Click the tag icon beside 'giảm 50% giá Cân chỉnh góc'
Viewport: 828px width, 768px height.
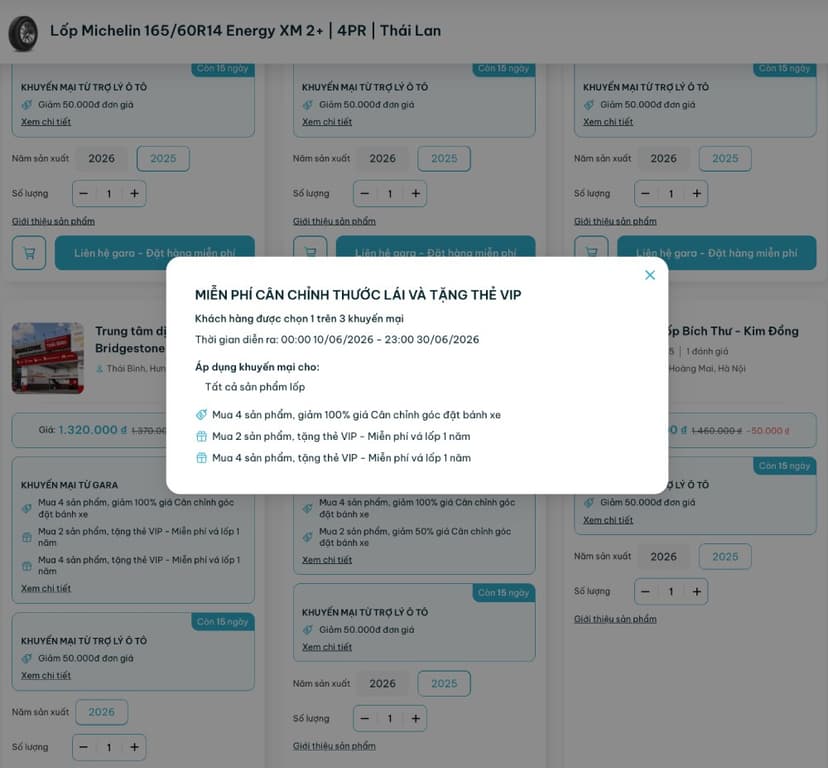(x=308, y=537)
